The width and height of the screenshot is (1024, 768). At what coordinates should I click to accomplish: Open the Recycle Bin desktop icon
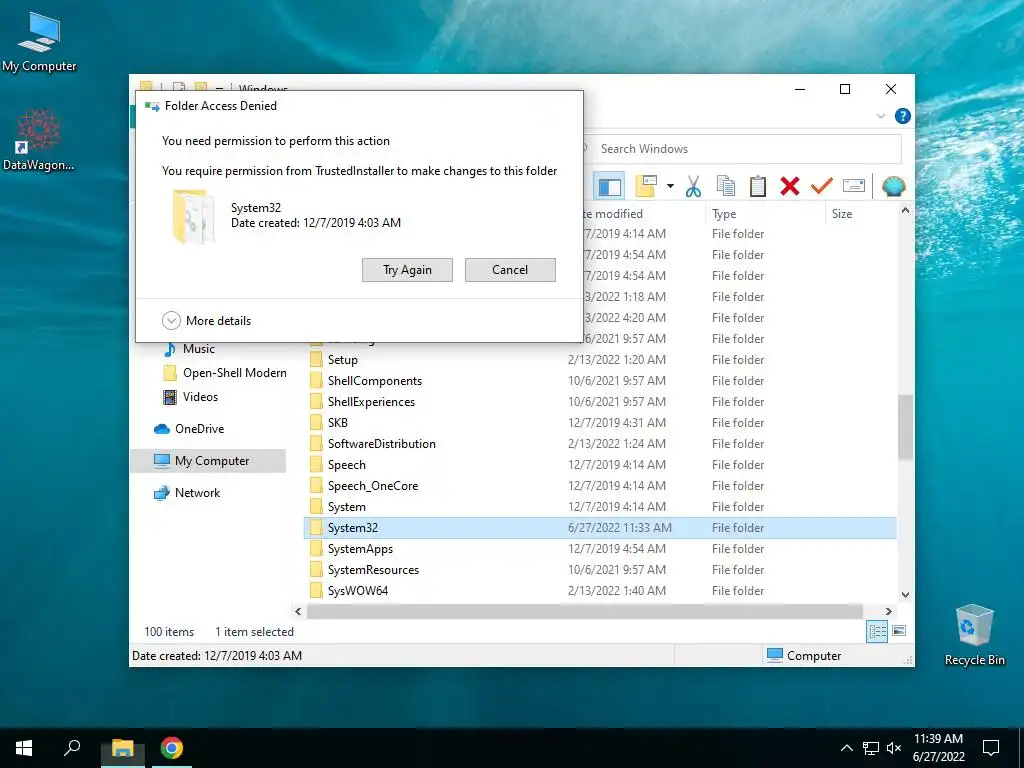pos(974,635)
